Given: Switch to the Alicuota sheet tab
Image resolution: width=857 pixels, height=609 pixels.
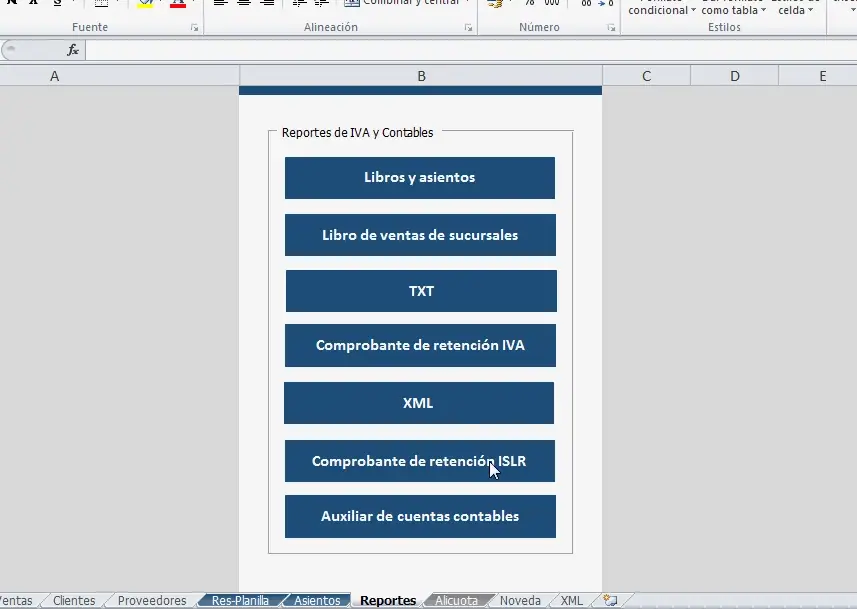Looking at the screenshot, I should pyautogui.click(x=456, y=600).
